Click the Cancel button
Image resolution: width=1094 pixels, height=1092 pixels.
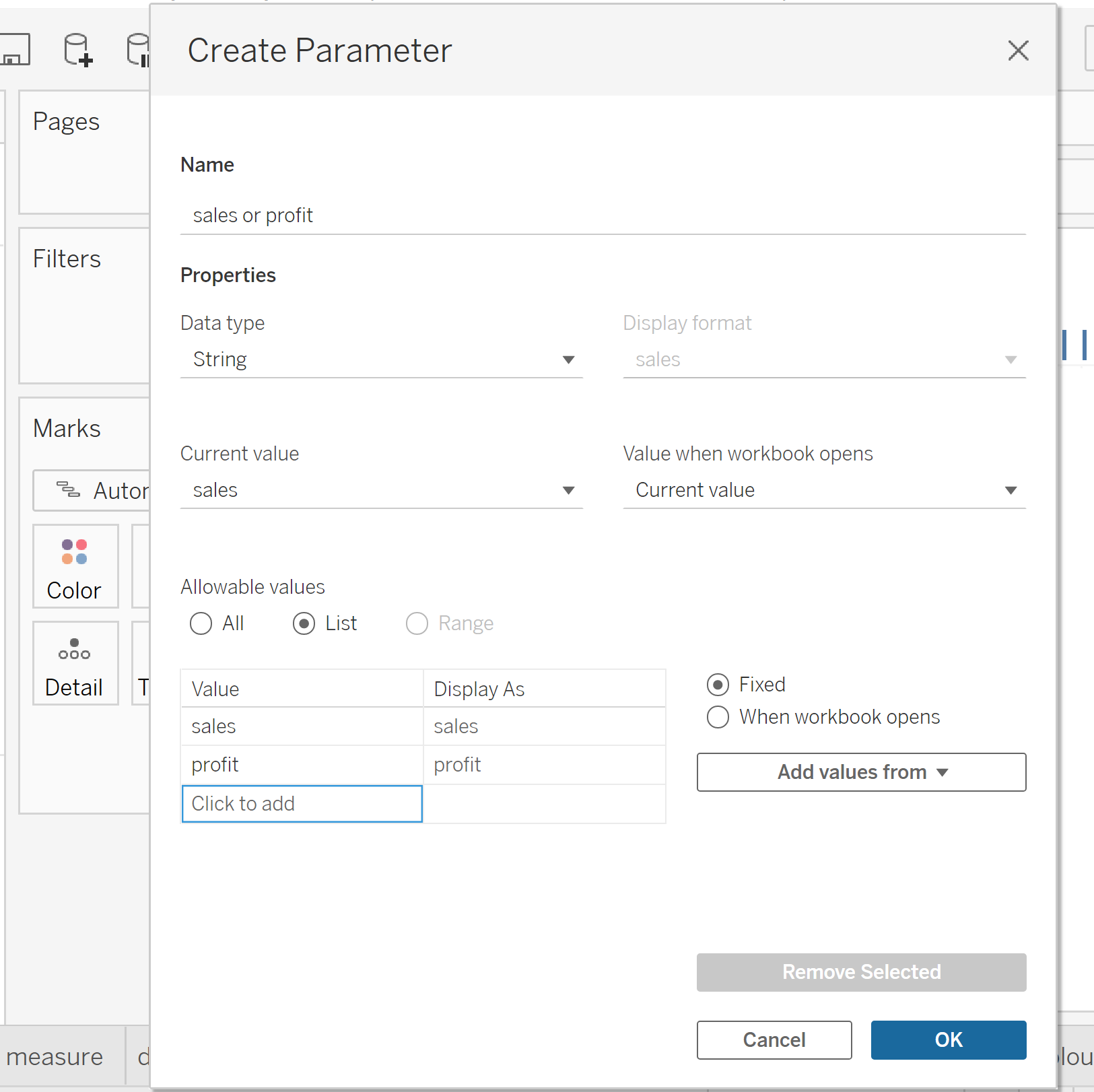point(774,1040)
